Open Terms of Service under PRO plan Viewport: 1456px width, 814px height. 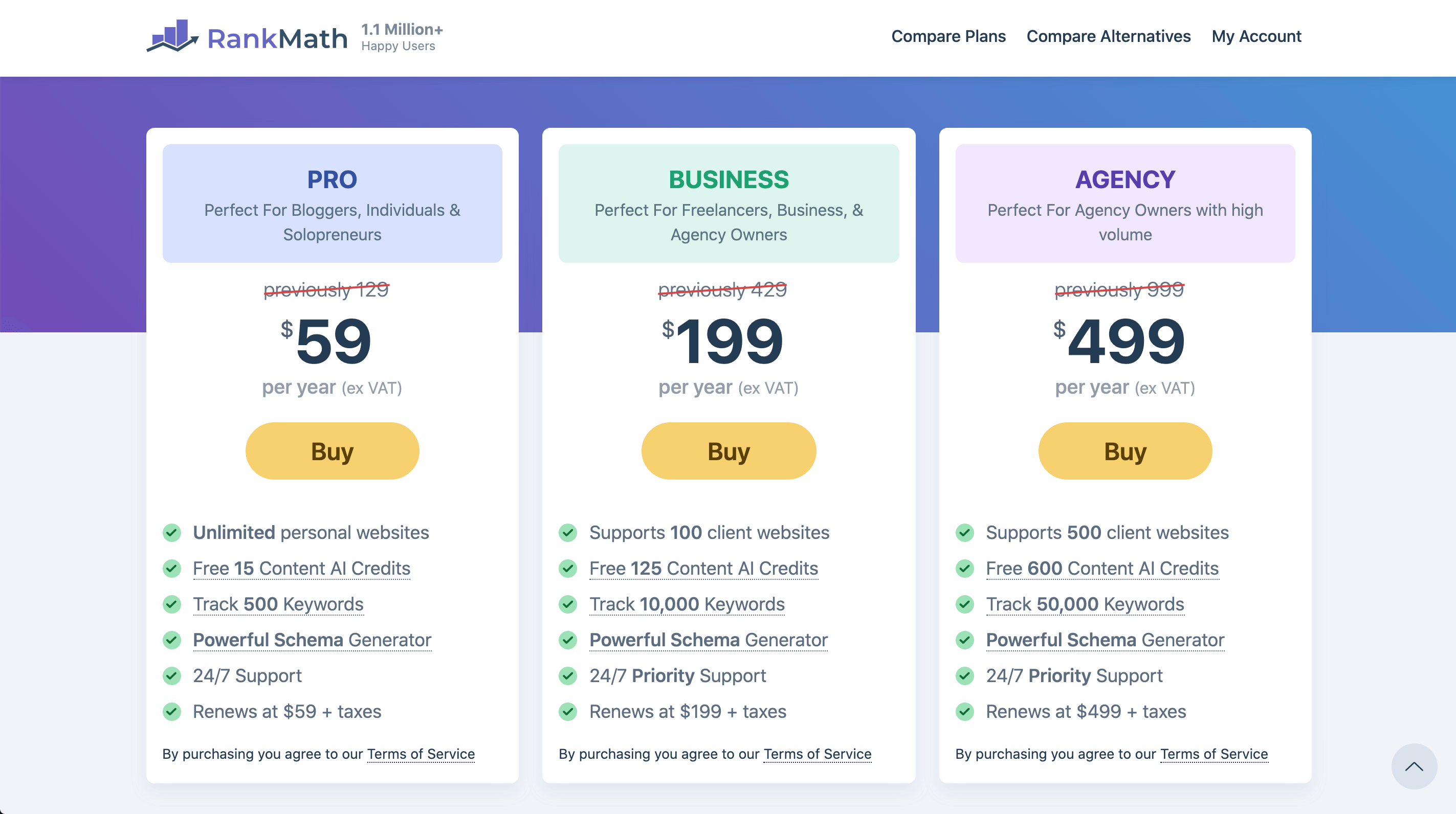pyautogui.click(x=421, y=754)
